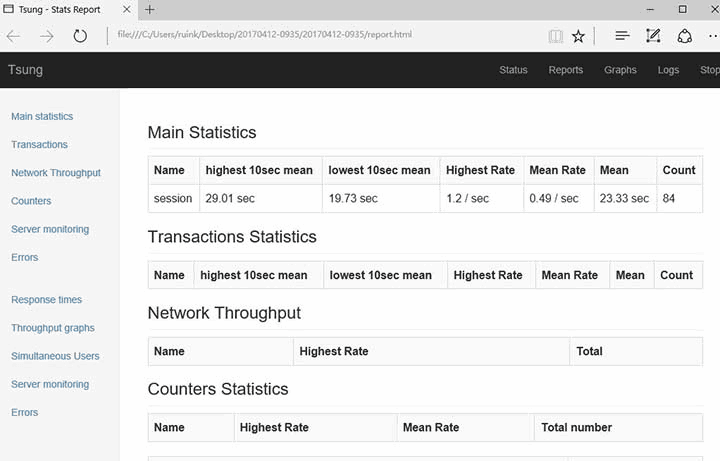Click the browser forward arrow
The height and width of the screenshot is (461, 720).
47,36
